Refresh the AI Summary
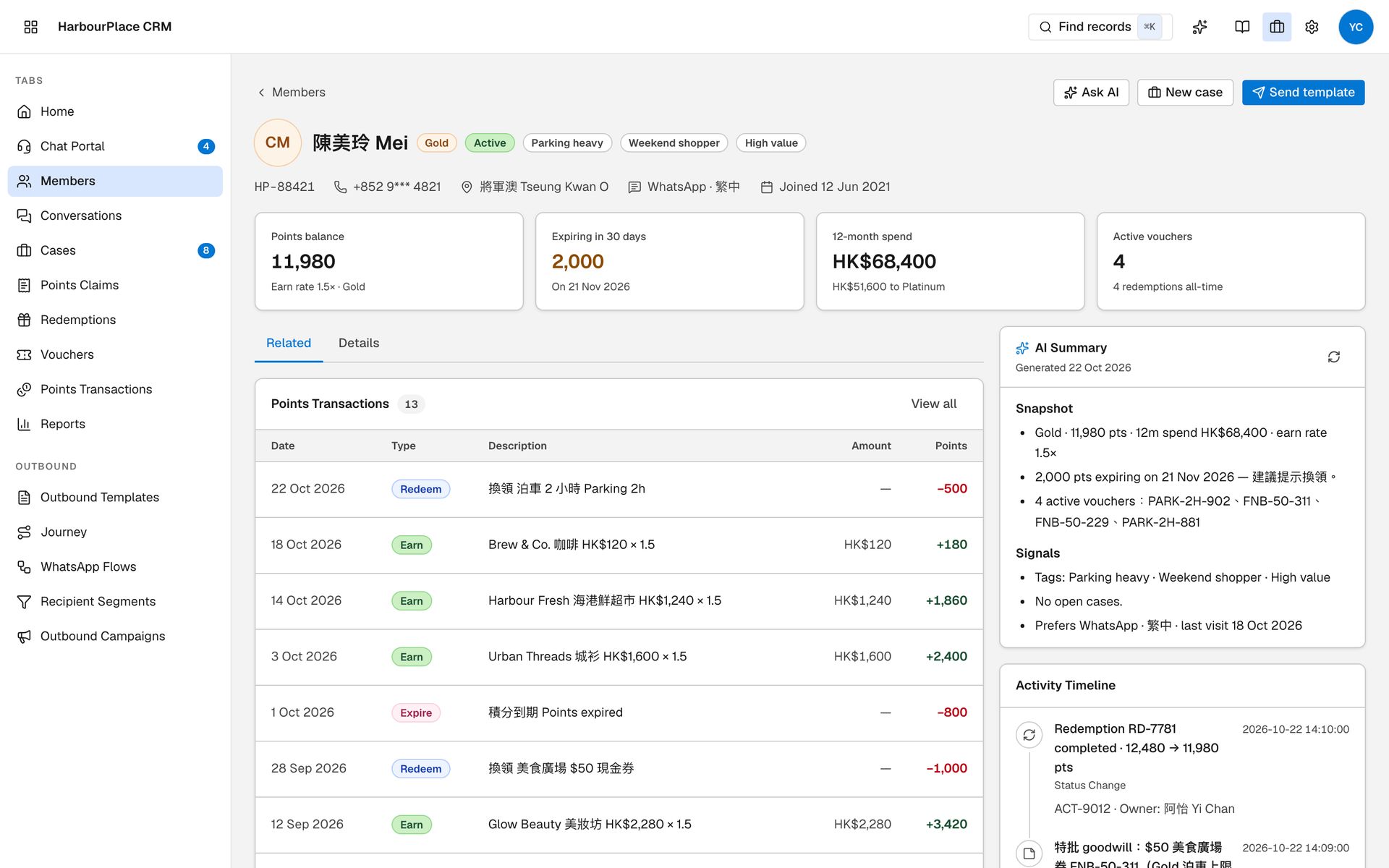 tap(1334, 357)
